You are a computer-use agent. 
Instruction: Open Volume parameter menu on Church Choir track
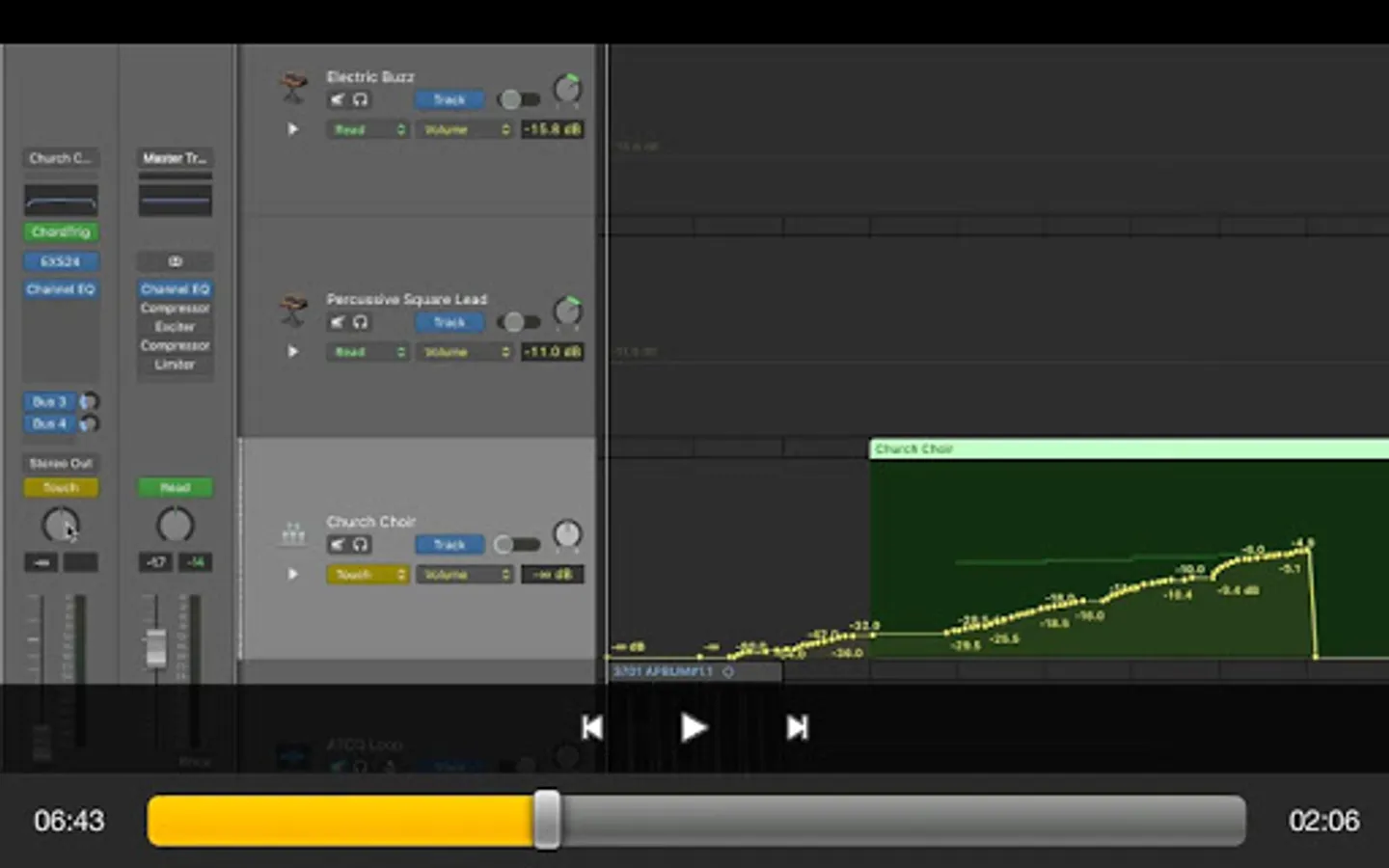464,575
